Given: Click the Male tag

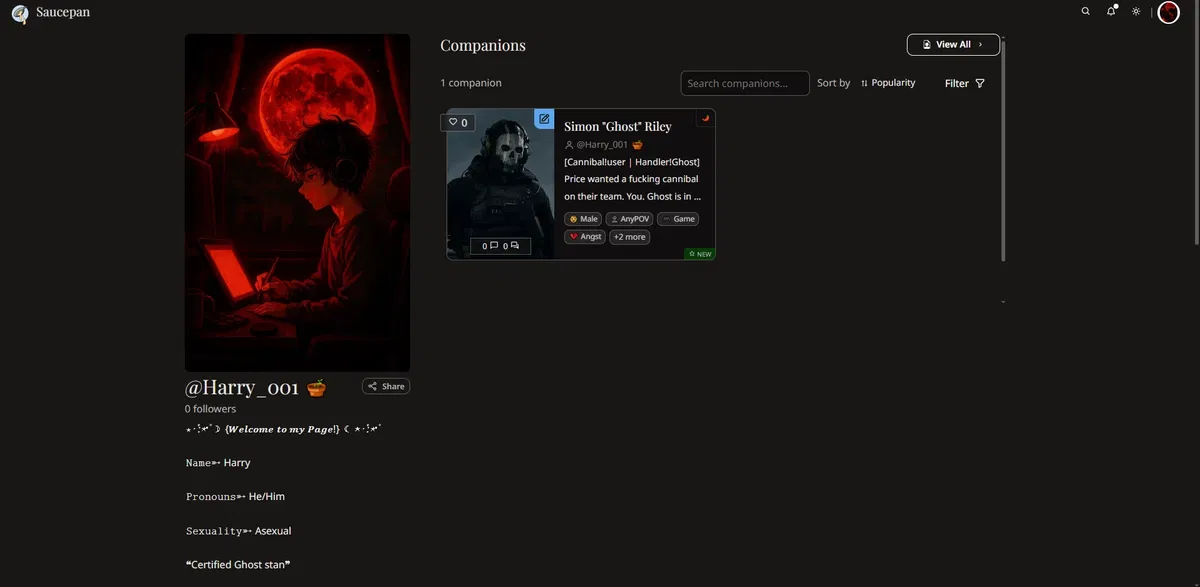Looking at the screenshot, I should point(583,219).
